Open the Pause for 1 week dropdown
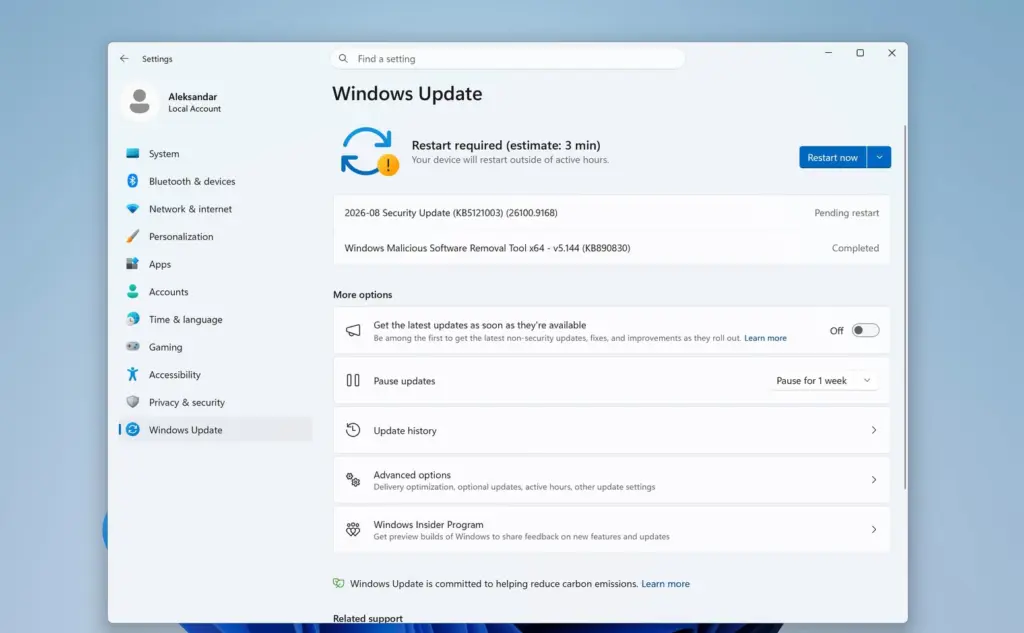1024x633 pixels. tap(824, 380)
